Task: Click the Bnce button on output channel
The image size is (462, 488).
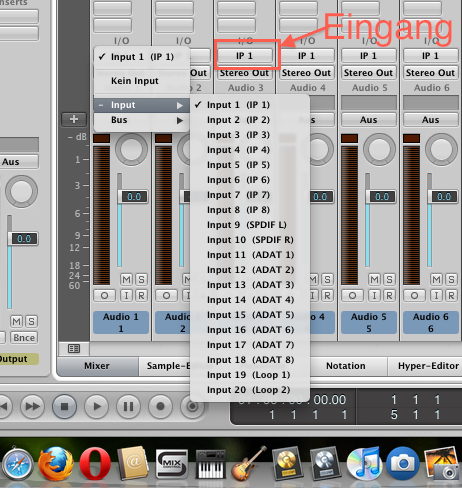Action: point(24,338)
